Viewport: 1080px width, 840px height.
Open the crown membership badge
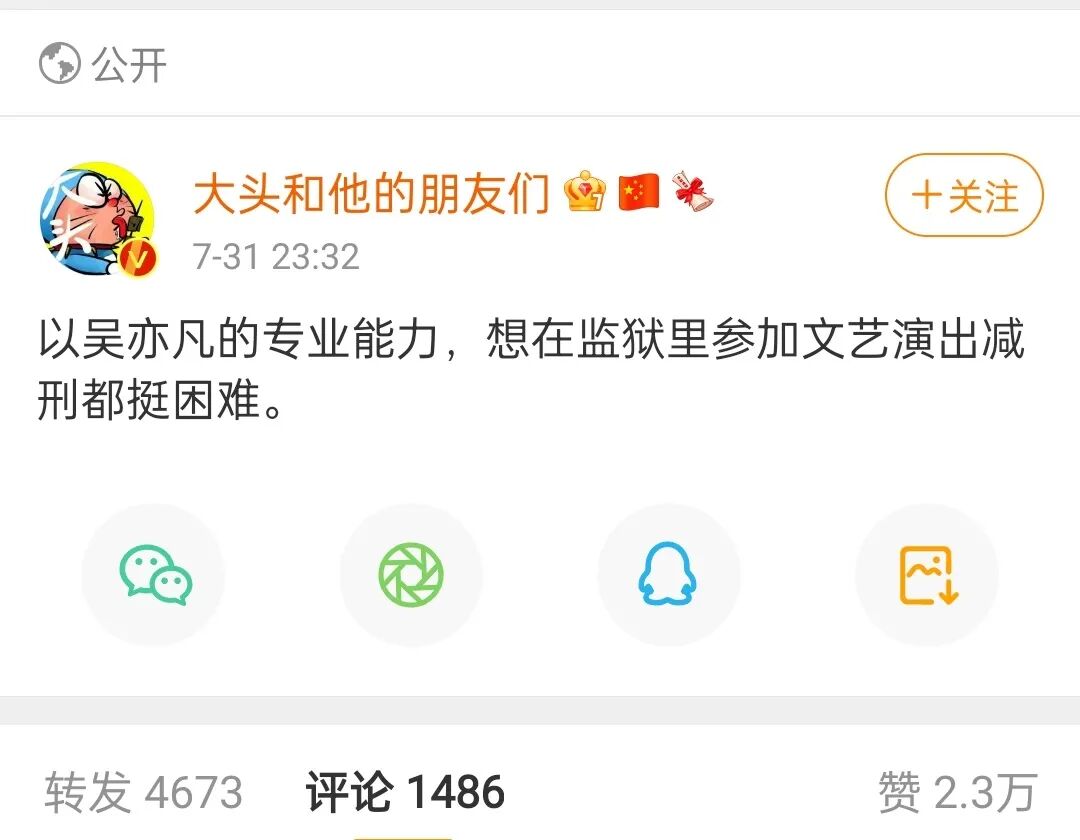click(585, 191)
